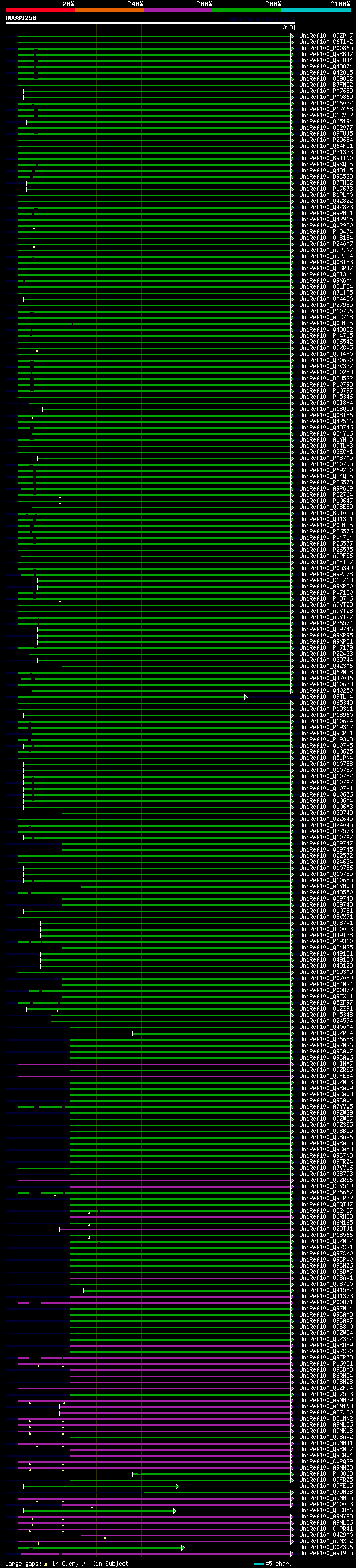Click the UniRef100_Q6RWD8 label
The image size is (356, 1568).
coord(325,672)
